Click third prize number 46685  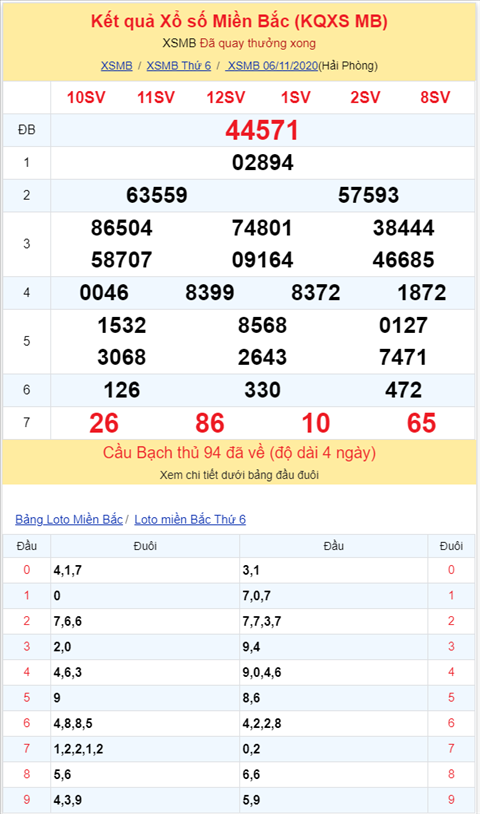pyautogui.click(x=403, y=260)
